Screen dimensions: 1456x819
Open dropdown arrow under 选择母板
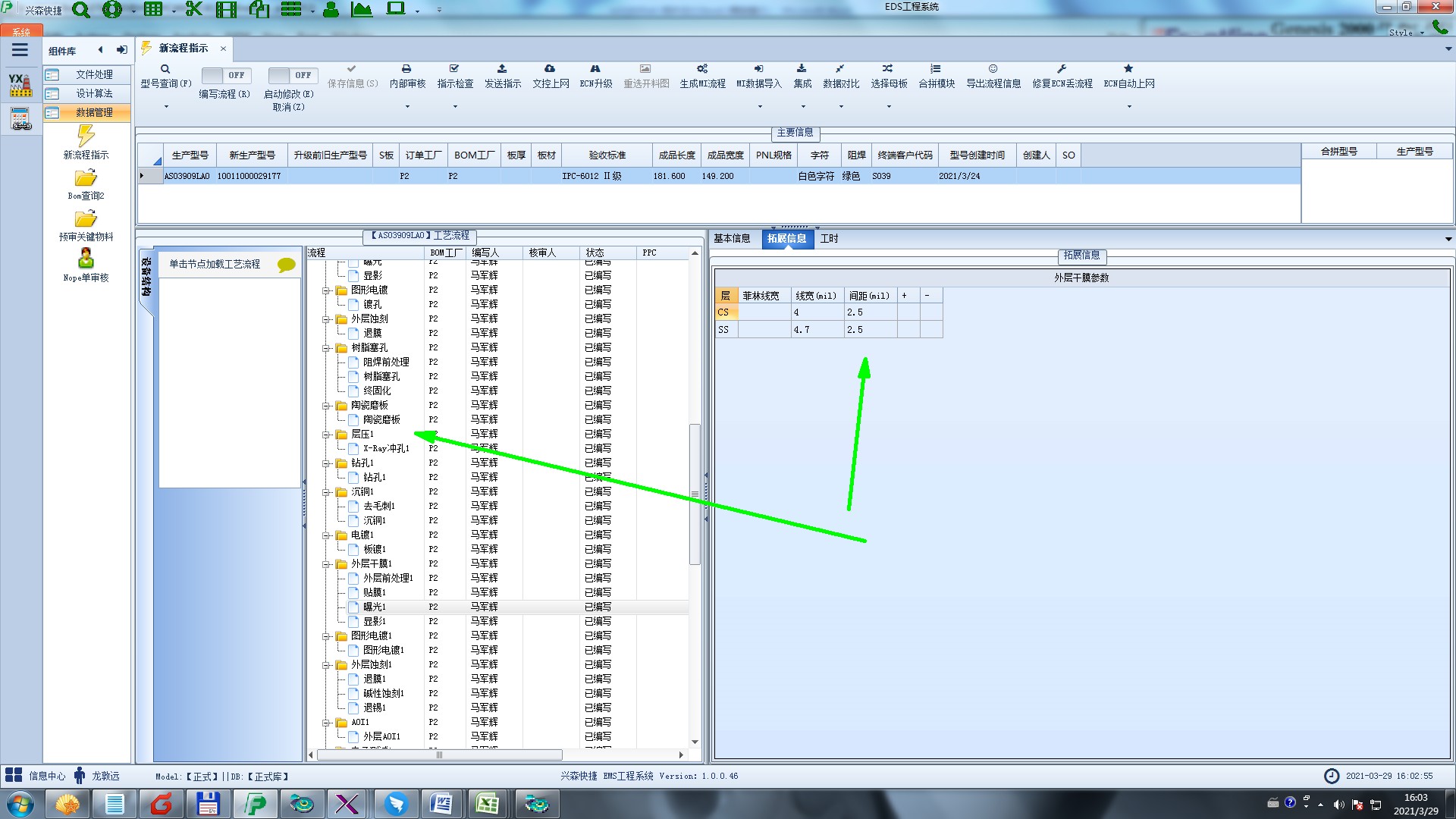click(889, 106)
